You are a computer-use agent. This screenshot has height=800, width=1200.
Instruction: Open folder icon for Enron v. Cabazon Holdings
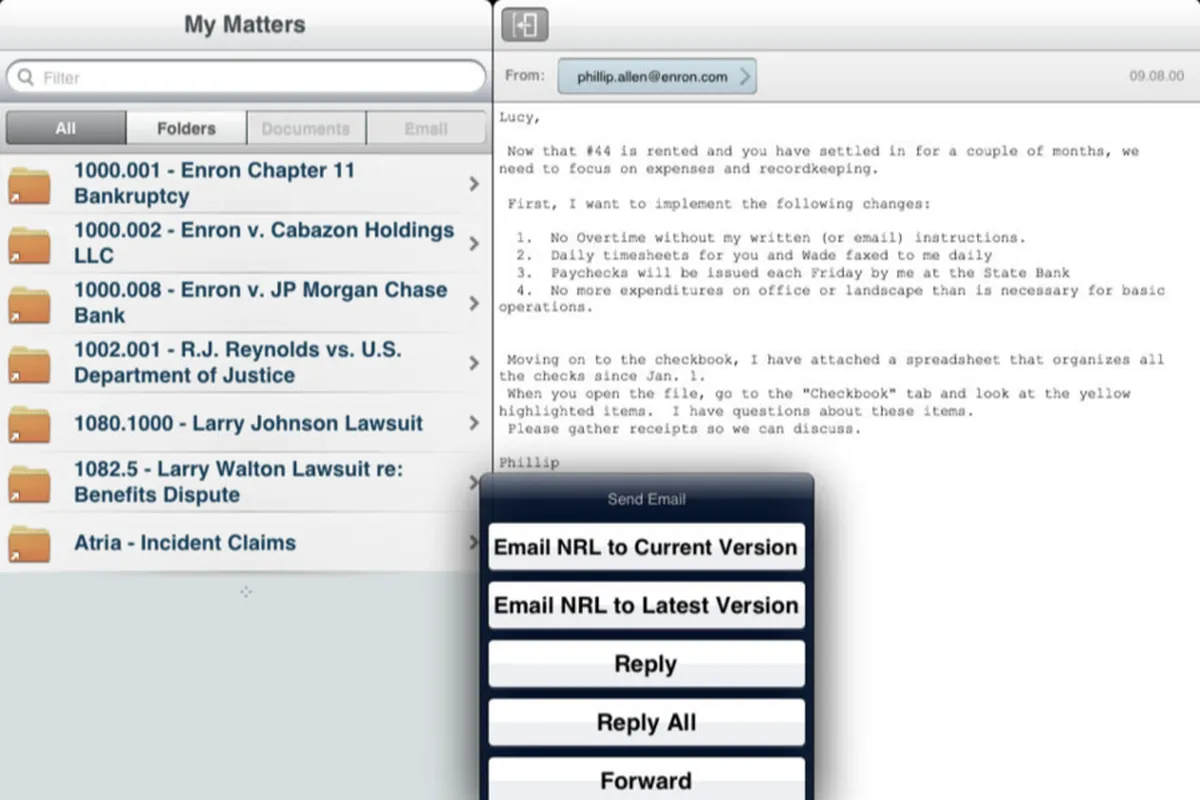tap(29, 245)
